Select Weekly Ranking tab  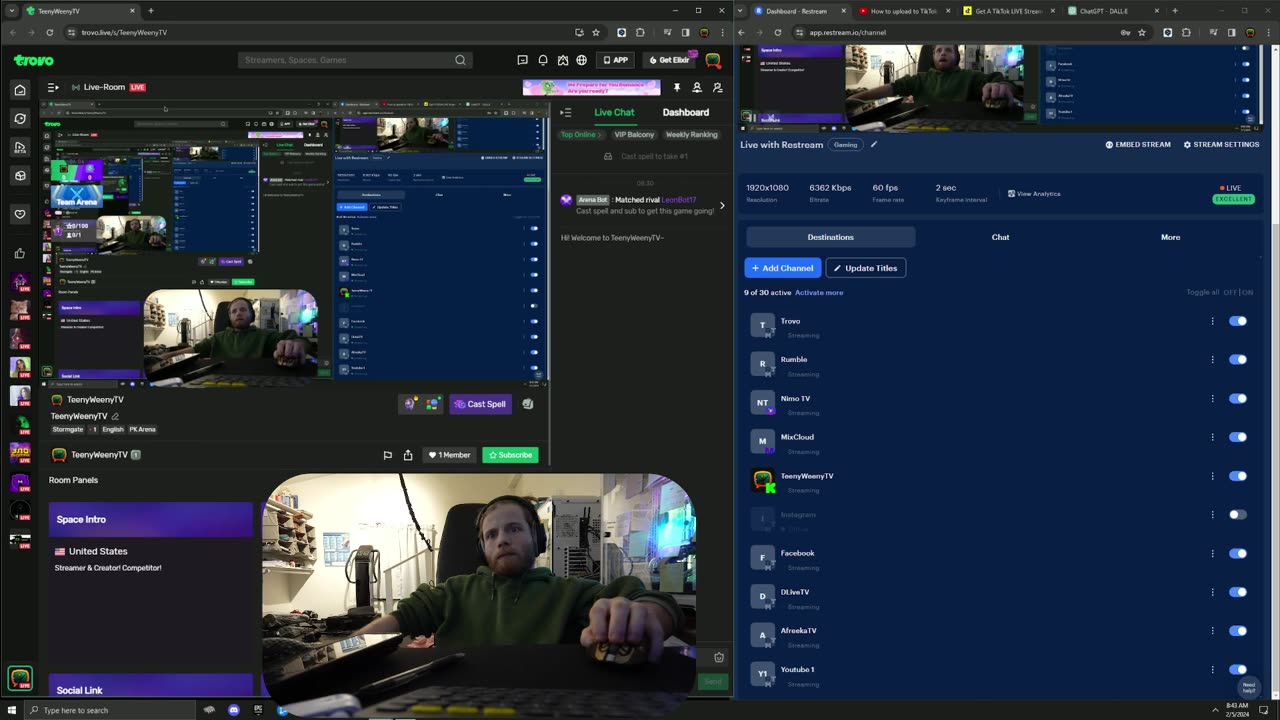tap(692, 134)
